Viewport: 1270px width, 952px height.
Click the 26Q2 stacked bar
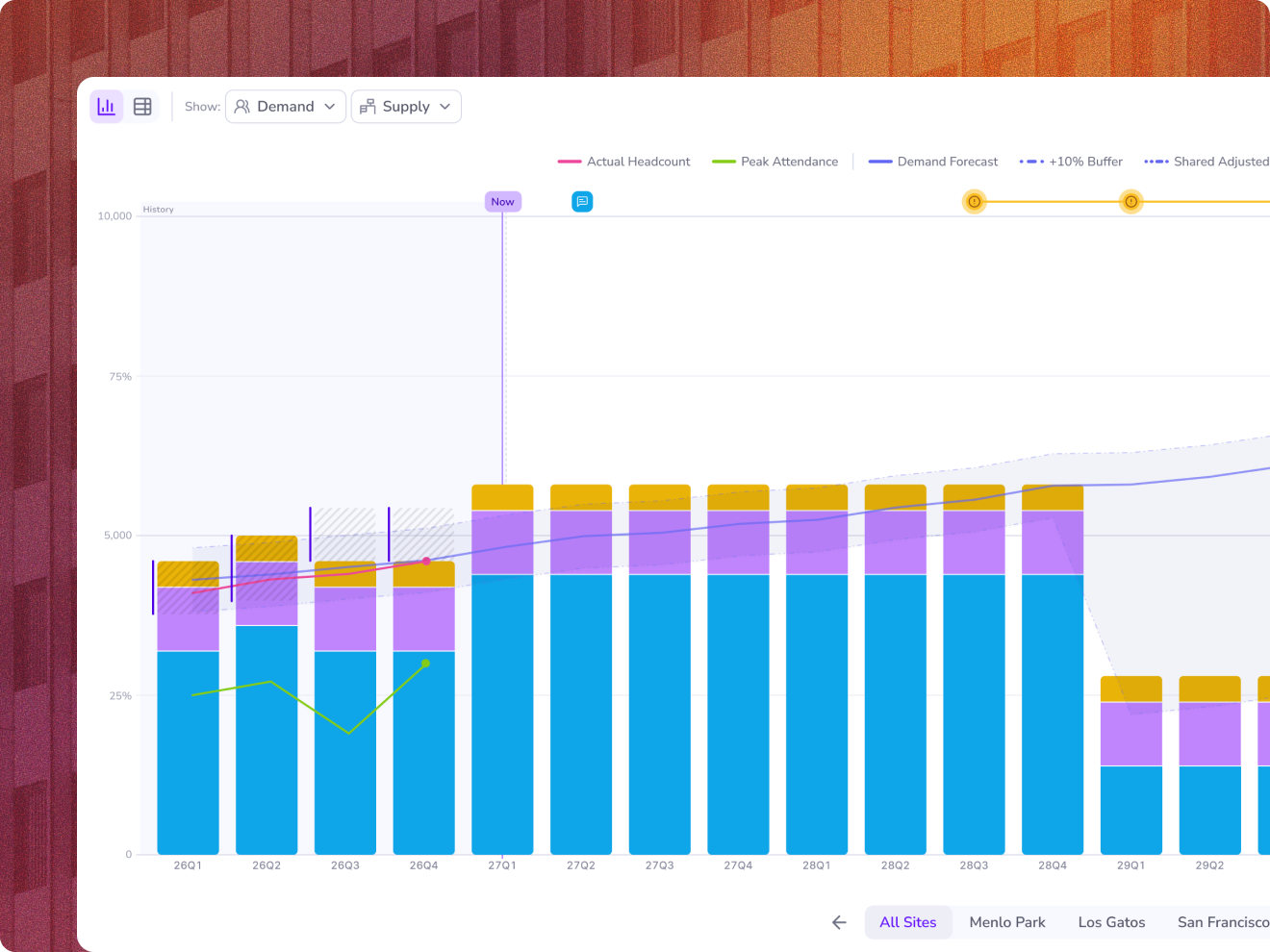click(267, 694)
